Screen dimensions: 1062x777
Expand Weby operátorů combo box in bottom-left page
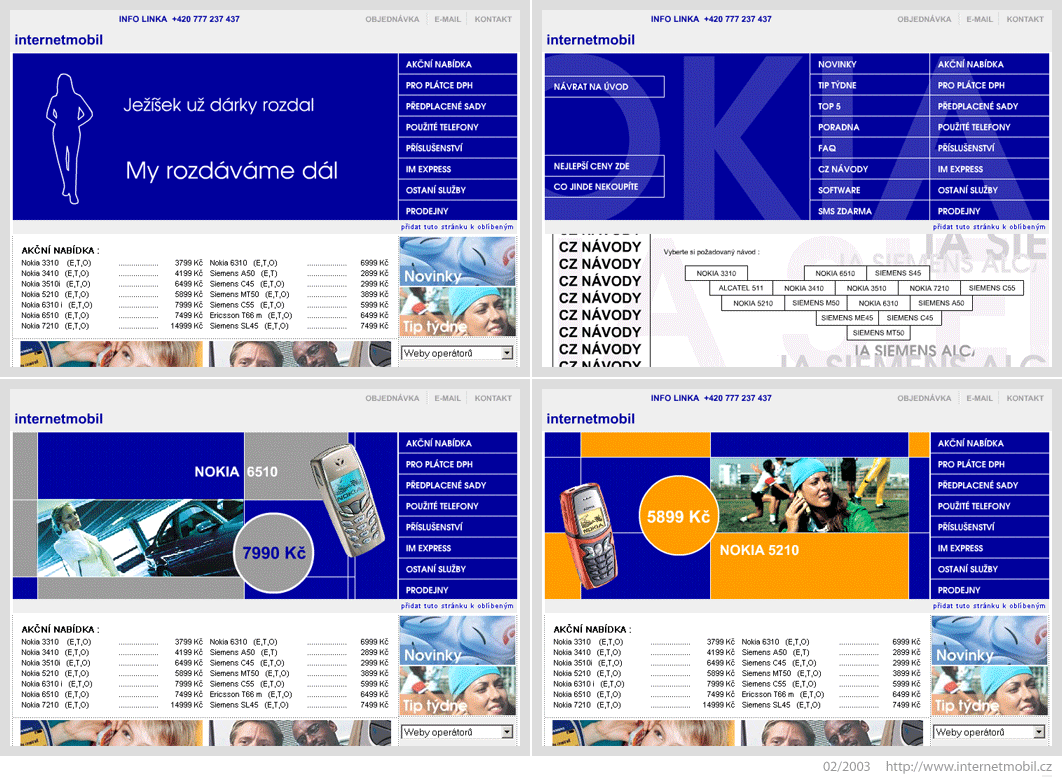457,732
